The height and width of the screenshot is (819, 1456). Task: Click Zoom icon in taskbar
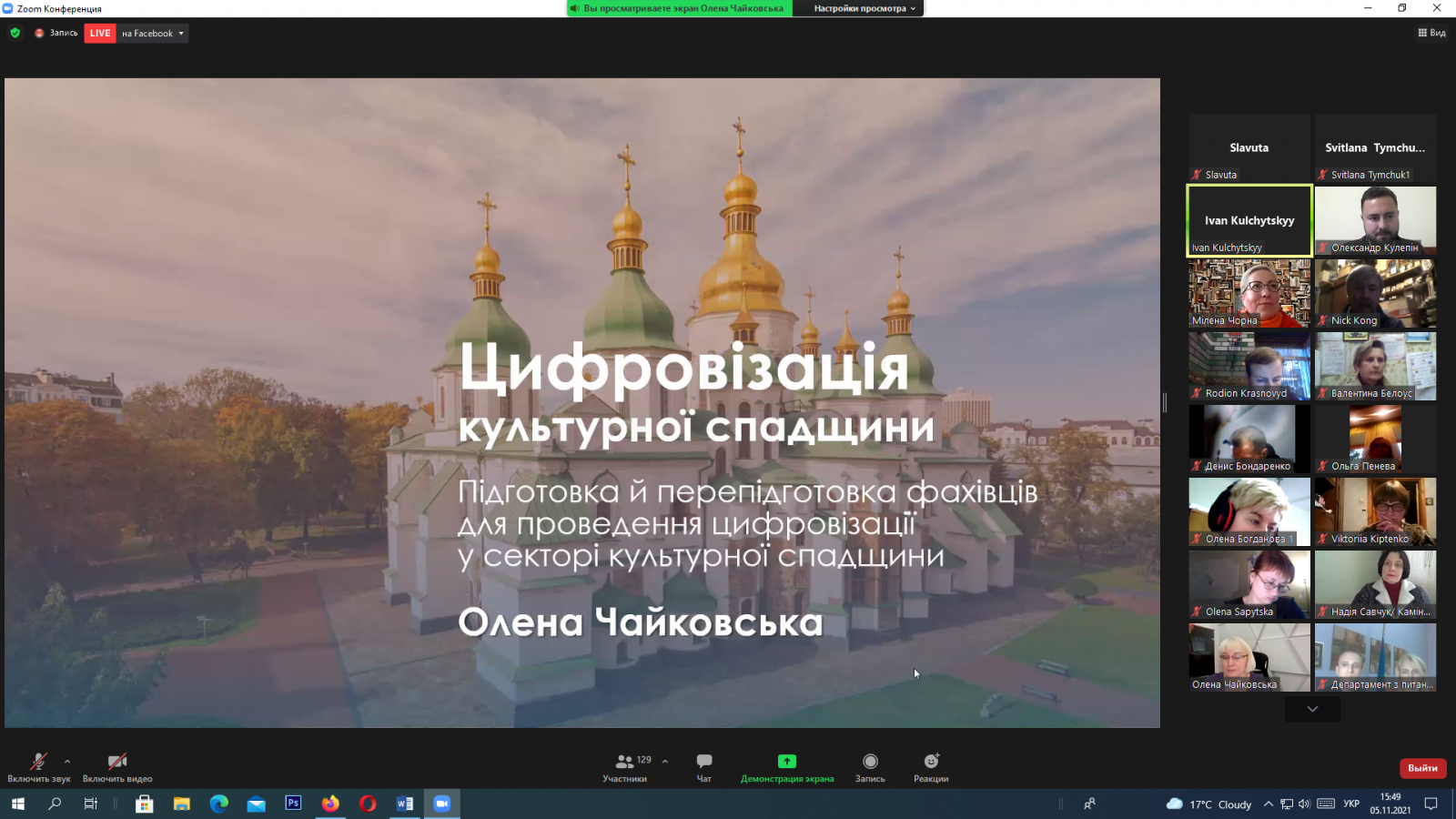click(442, 804)
